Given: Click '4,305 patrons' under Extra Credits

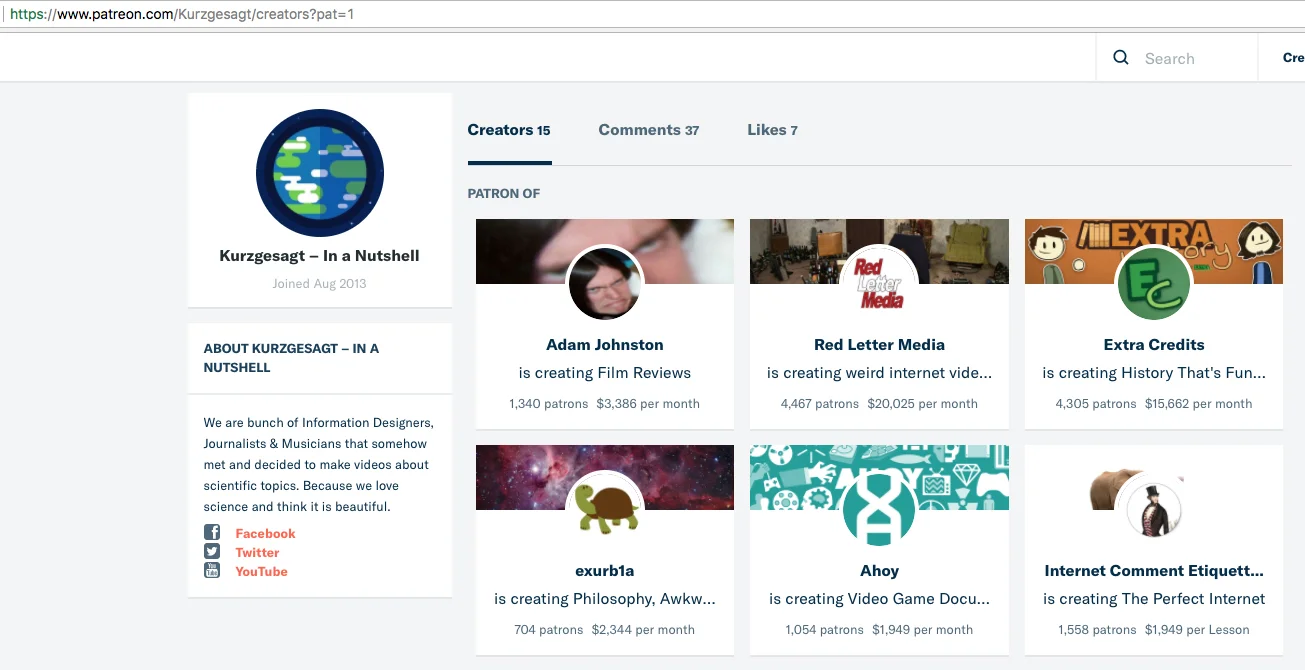Looking at the screenshot, I should pos(1096,404).
